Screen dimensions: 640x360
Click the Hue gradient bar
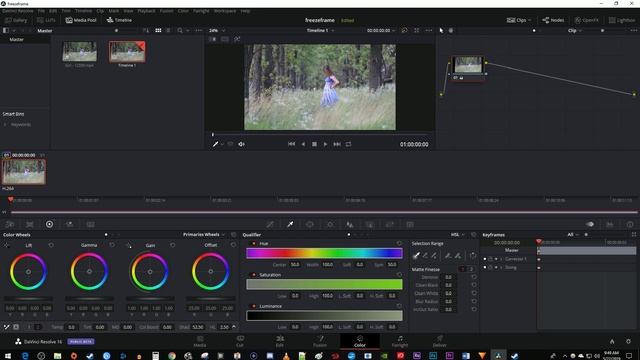click(x=324, y=253)
